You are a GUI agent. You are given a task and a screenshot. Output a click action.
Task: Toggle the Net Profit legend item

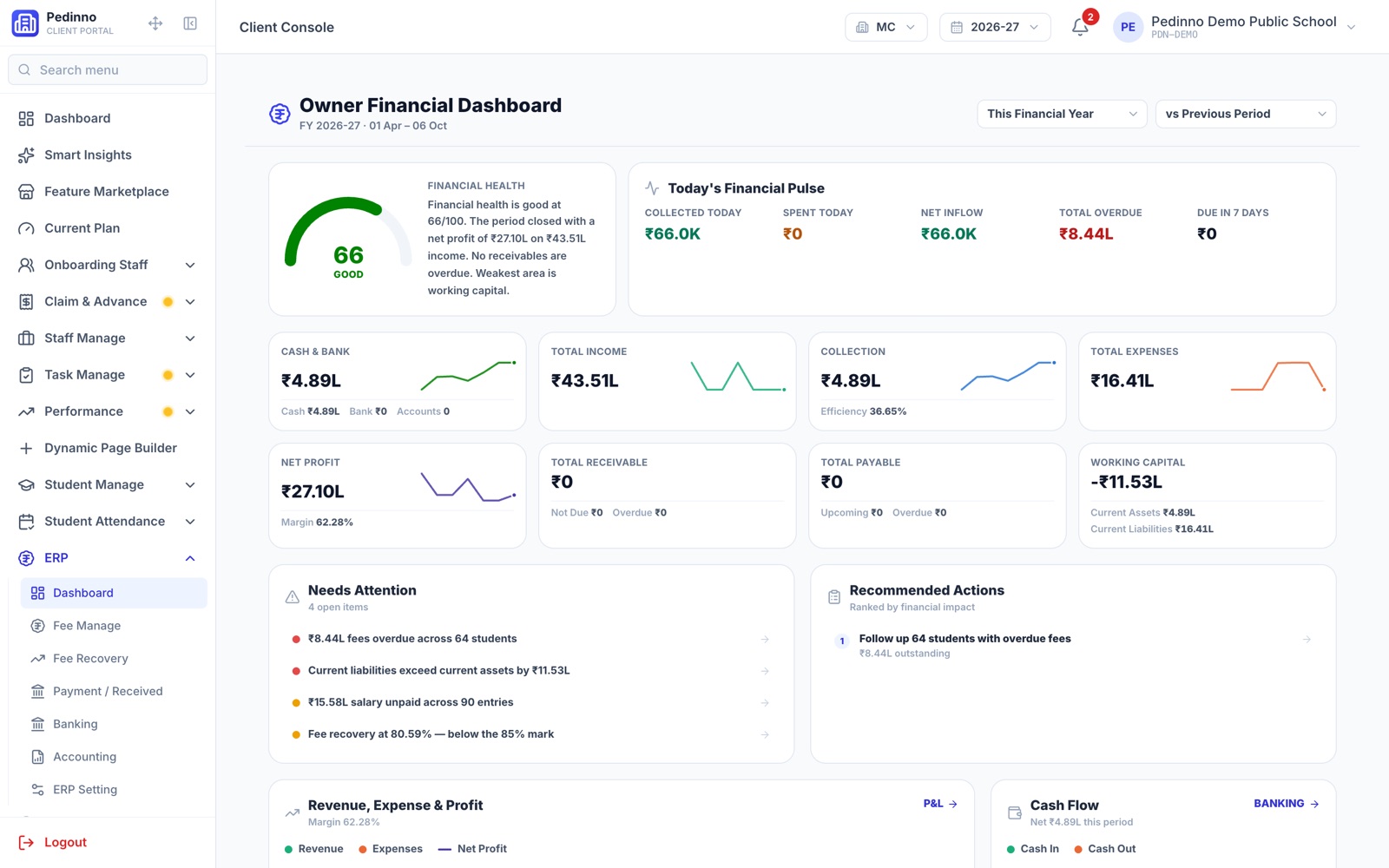pos(472,849)
